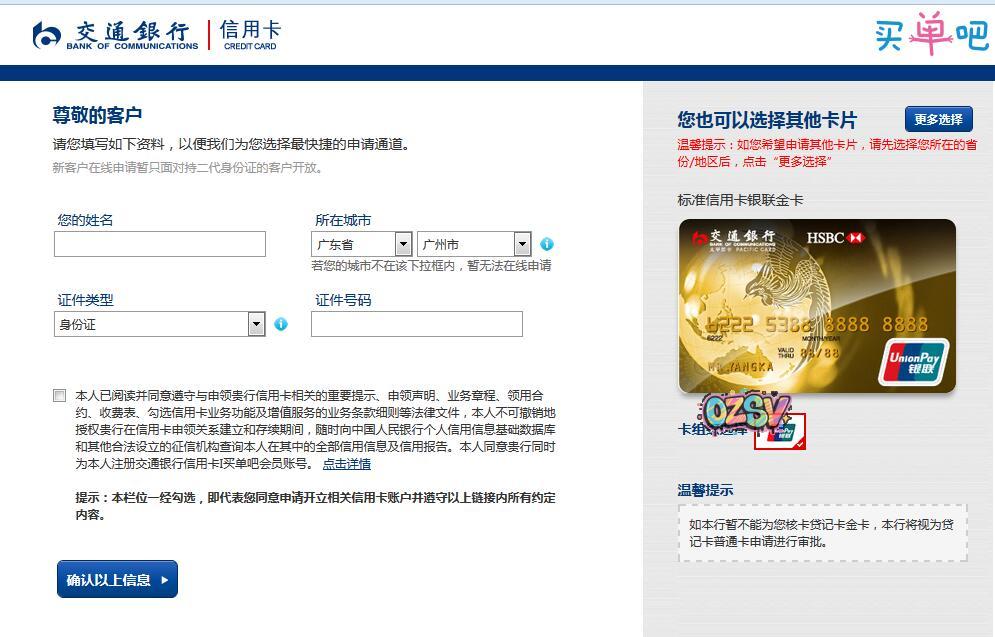This screenshot has height=637, width=995.
Task: Click the info icon beside the city dropdown
Action: pyautogui.click(x=546, y=242)
